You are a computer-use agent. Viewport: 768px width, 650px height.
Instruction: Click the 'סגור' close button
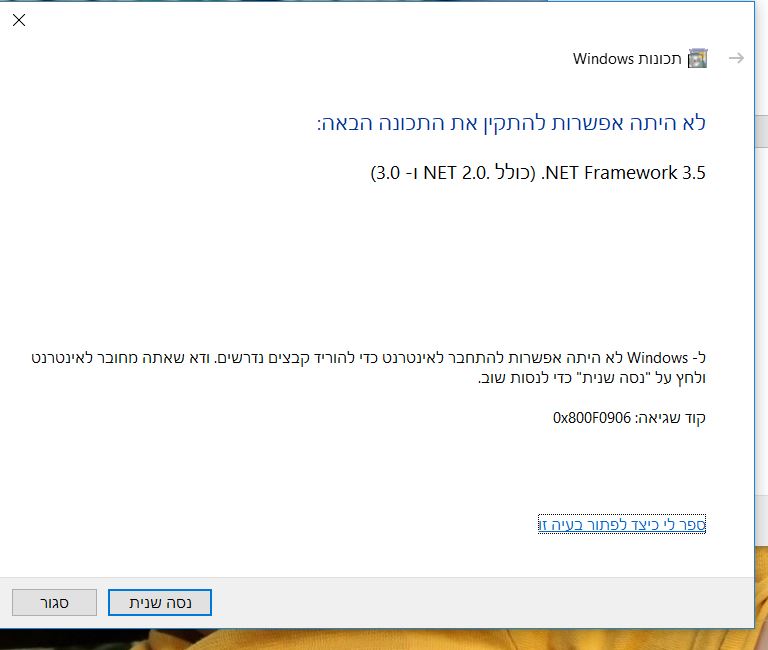coord(54,602)
